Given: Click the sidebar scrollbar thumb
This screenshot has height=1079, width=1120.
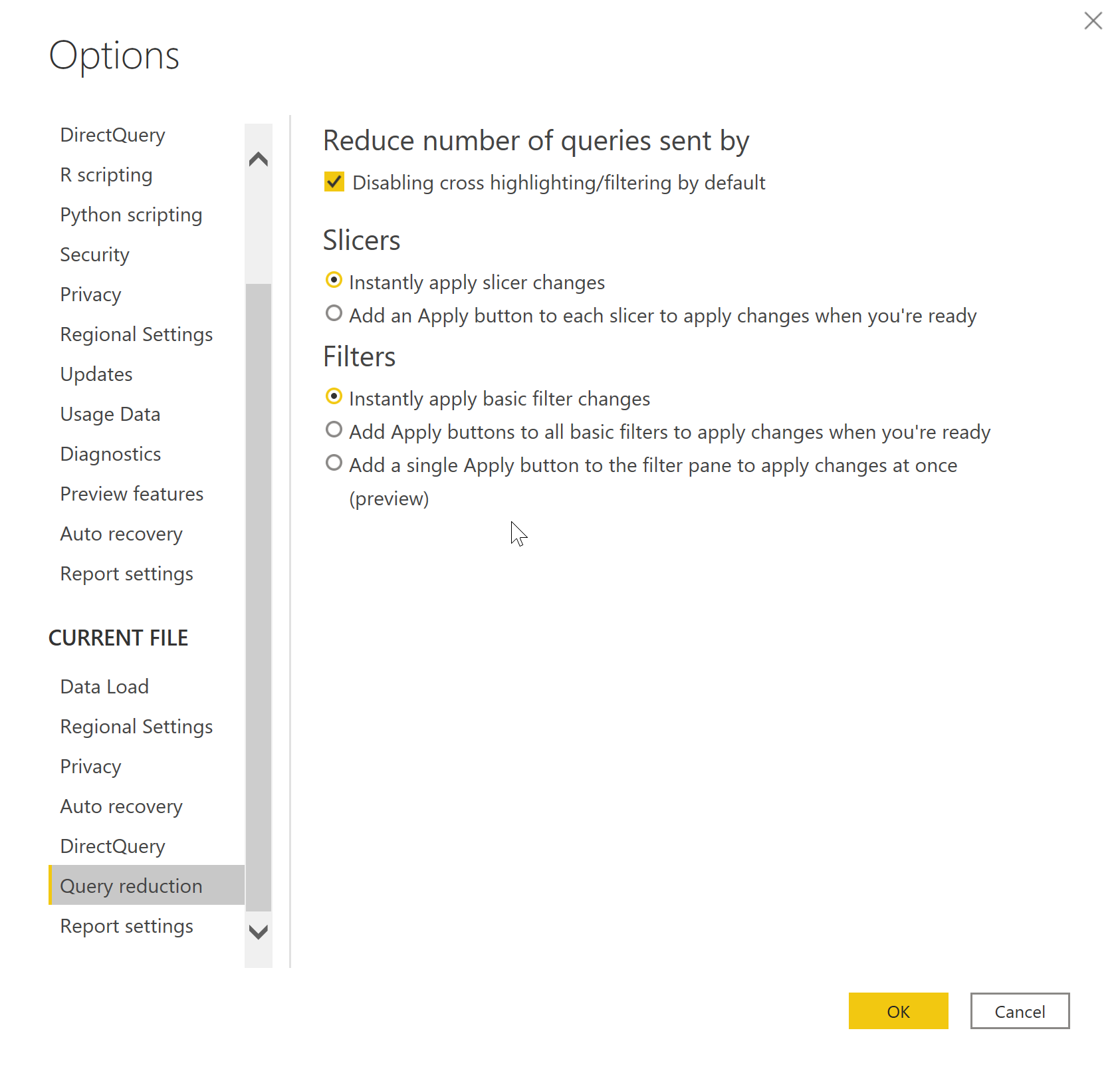Looking at the screenshot, I should [x=259, y=597].
